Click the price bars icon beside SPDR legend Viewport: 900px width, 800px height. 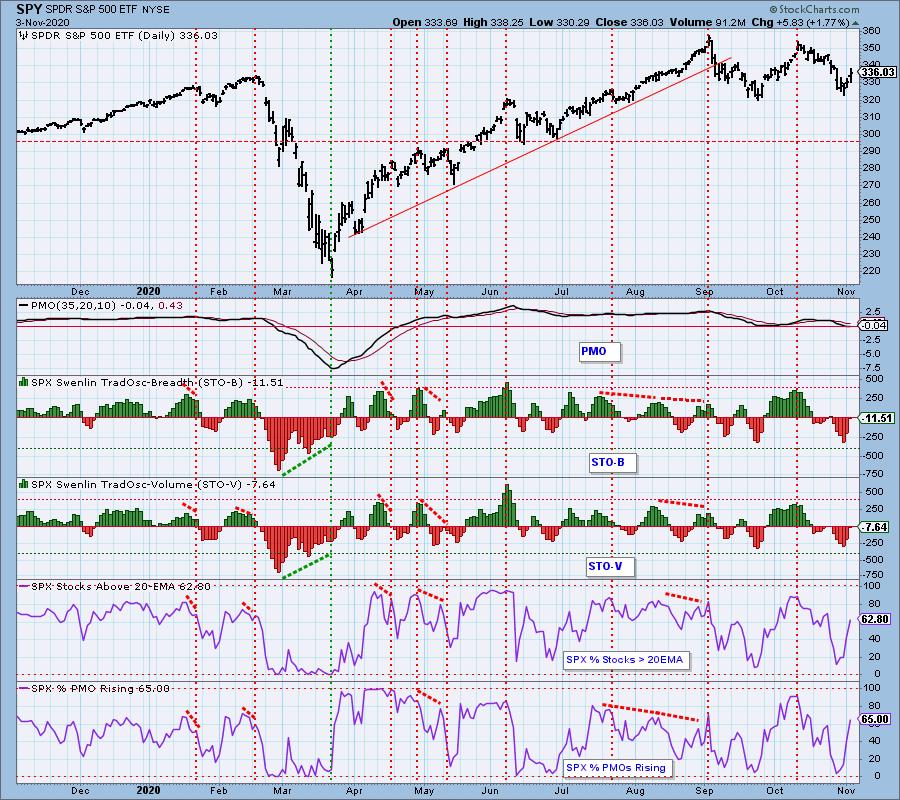pyautogui.click(x=23, y=36)
